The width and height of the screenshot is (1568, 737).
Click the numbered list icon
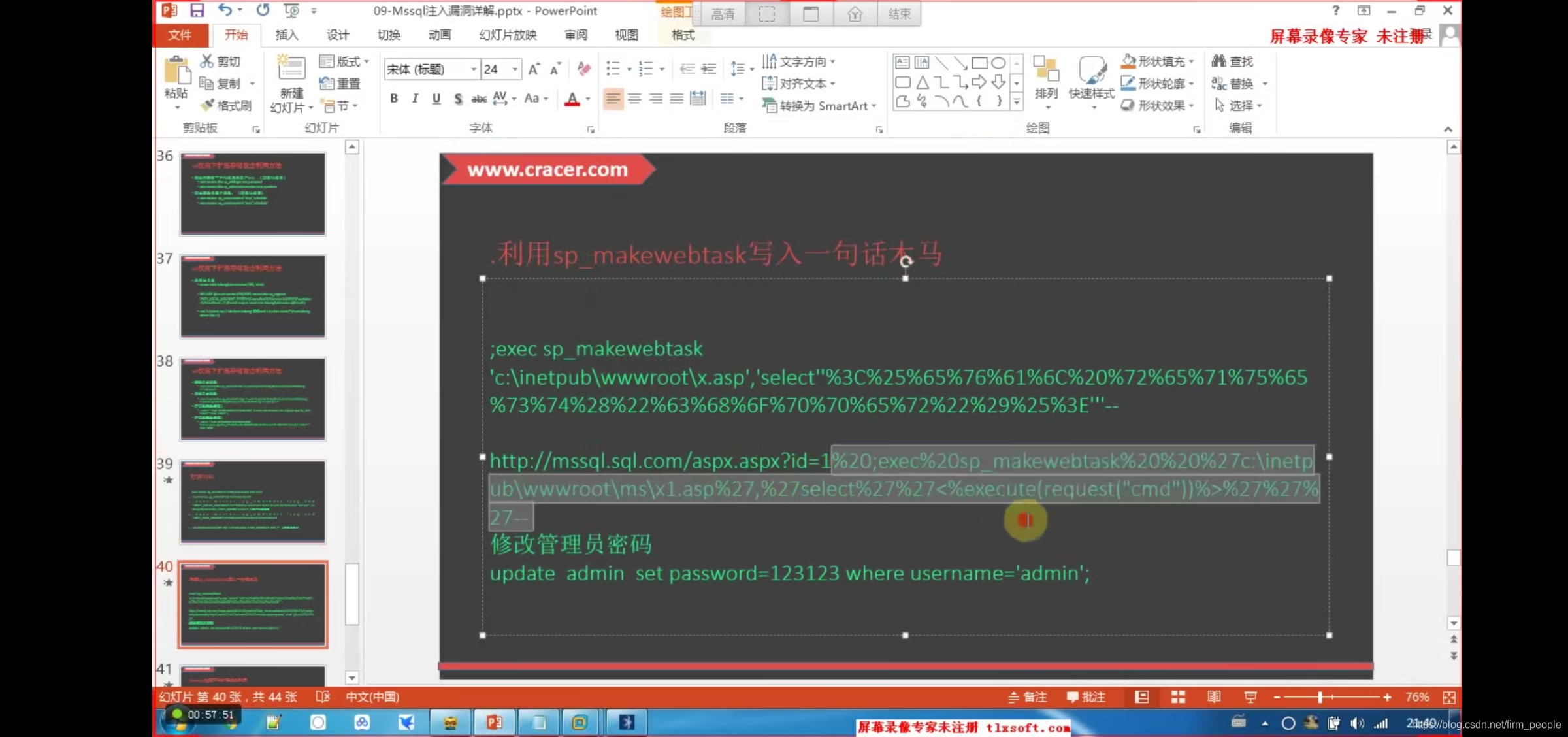[645, 69]
